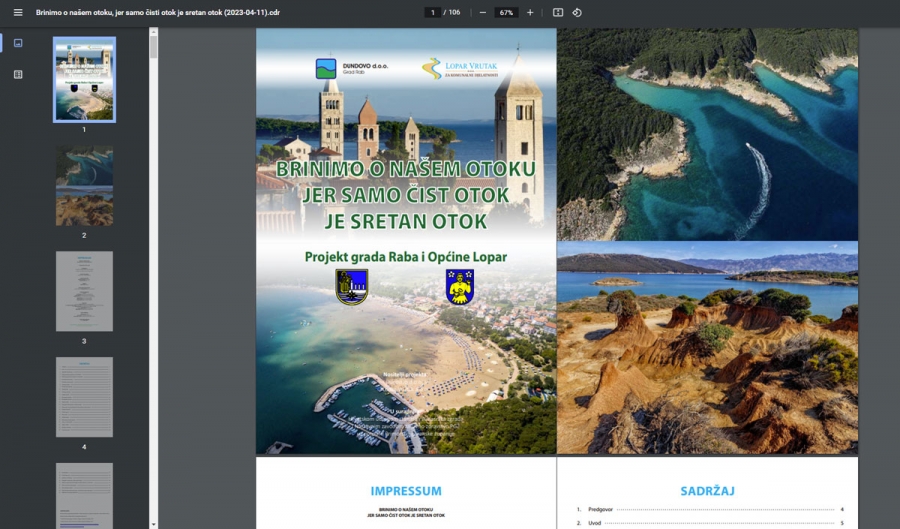The width and height of the screenshot is (900, 529).
Task: Rotate the document counterclockwise
Action: (x=577, y=12)
